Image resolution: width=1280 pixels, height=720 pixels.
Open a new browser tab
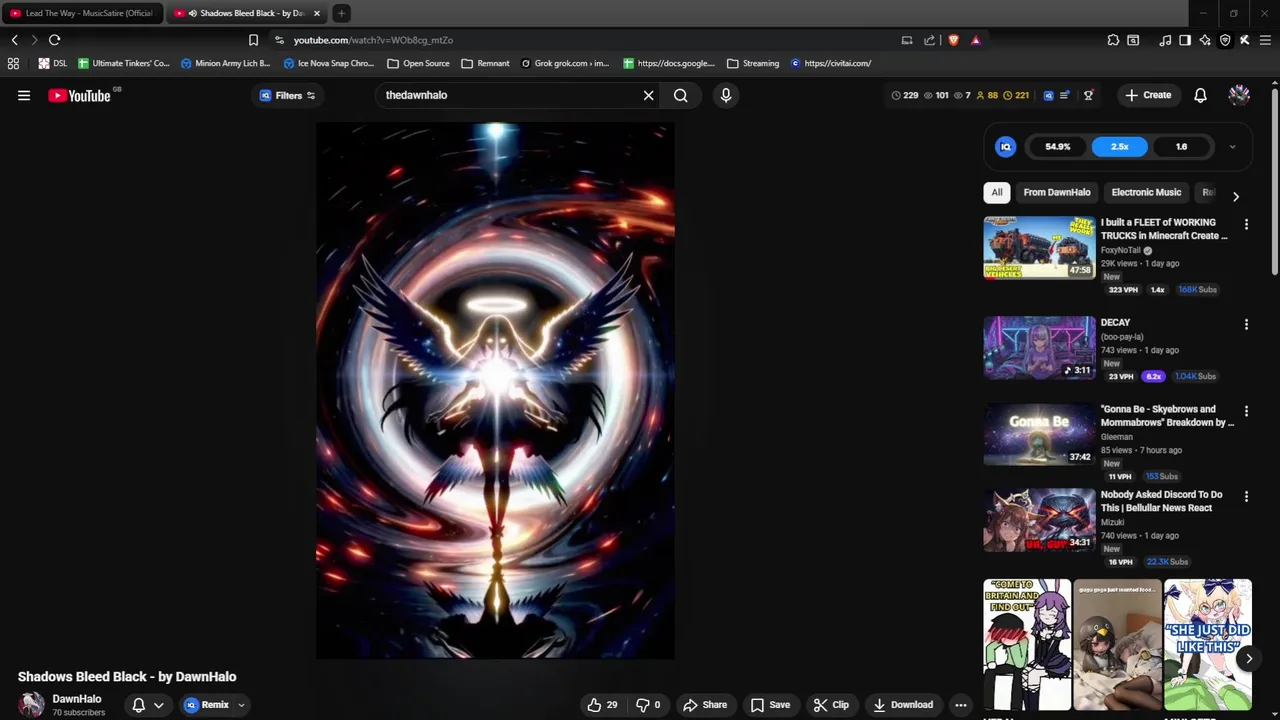[341, 13]
